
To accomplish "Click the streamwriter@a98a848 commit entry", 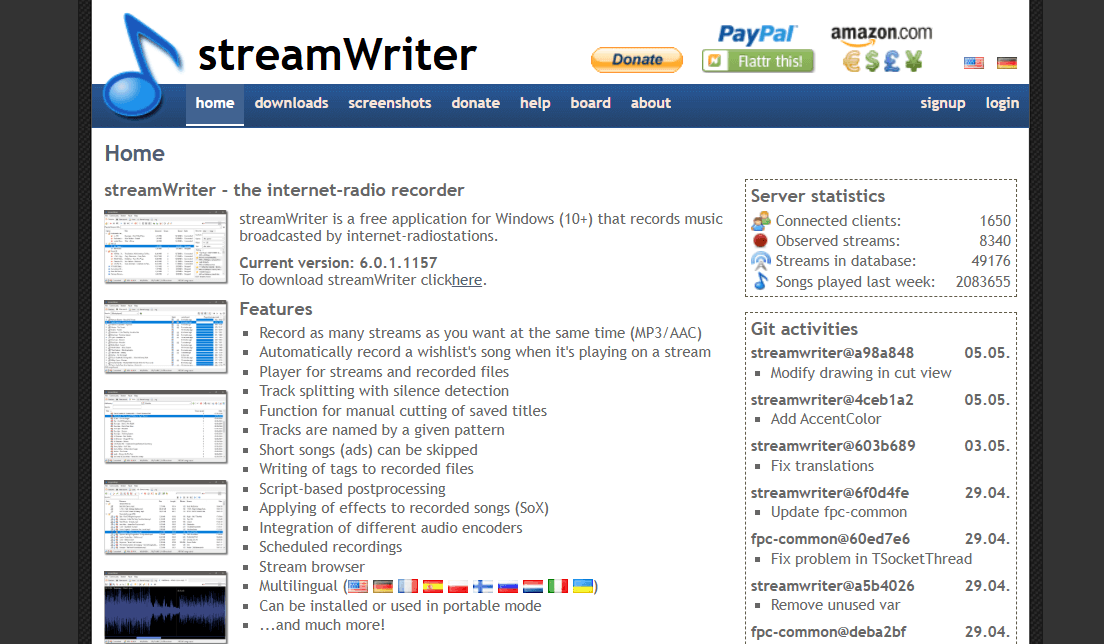I will pyautogui.click(x=832, y=352).
